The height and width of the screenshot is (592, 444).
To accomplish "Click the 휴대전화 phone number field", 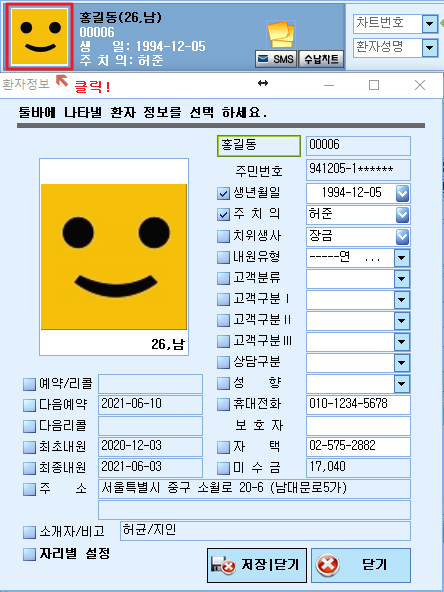I will click(x=358, y=405).
